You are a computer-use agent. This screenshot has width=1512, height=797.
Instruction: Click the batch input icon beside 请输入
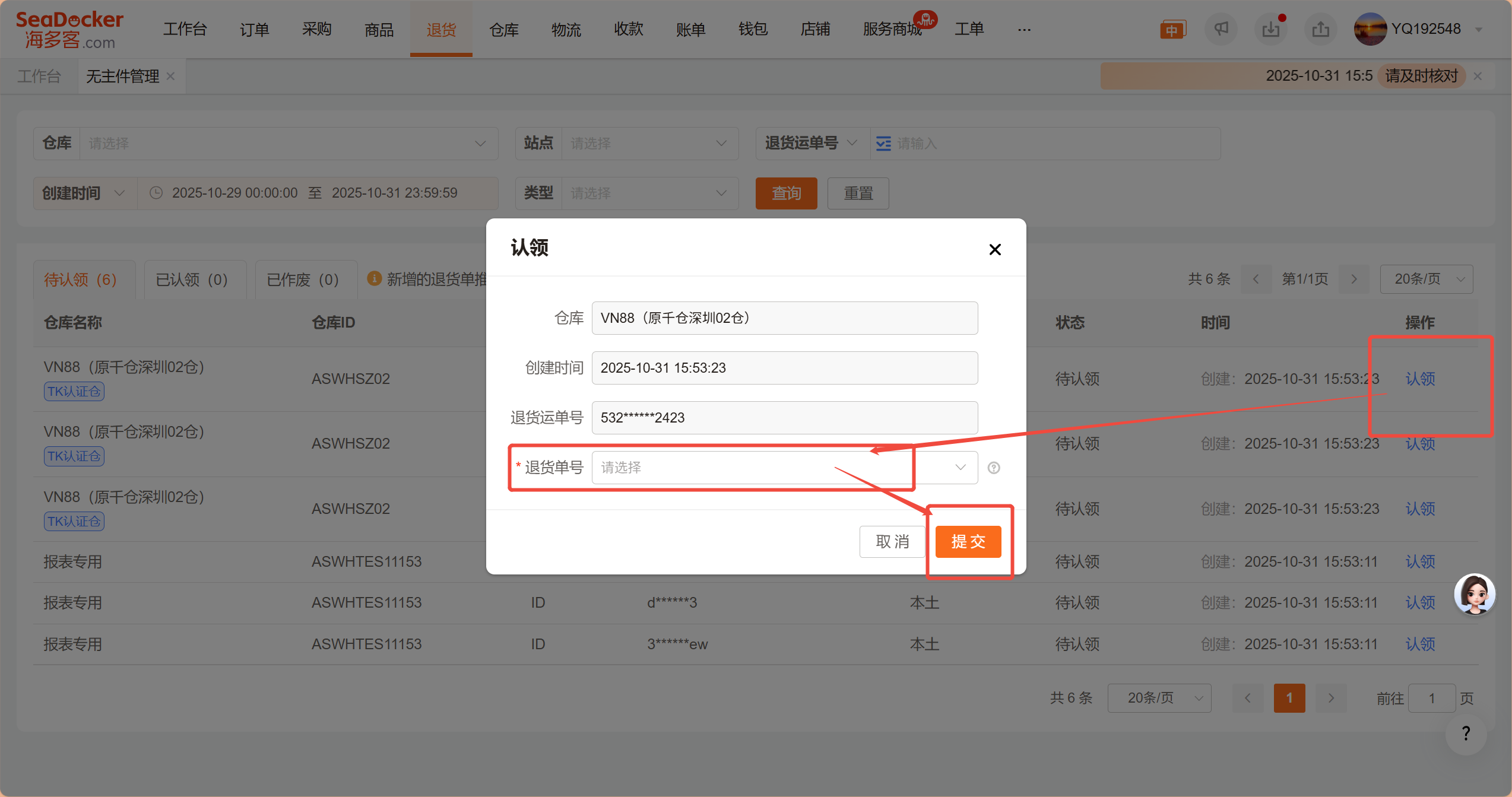click(x=883, y=144)
